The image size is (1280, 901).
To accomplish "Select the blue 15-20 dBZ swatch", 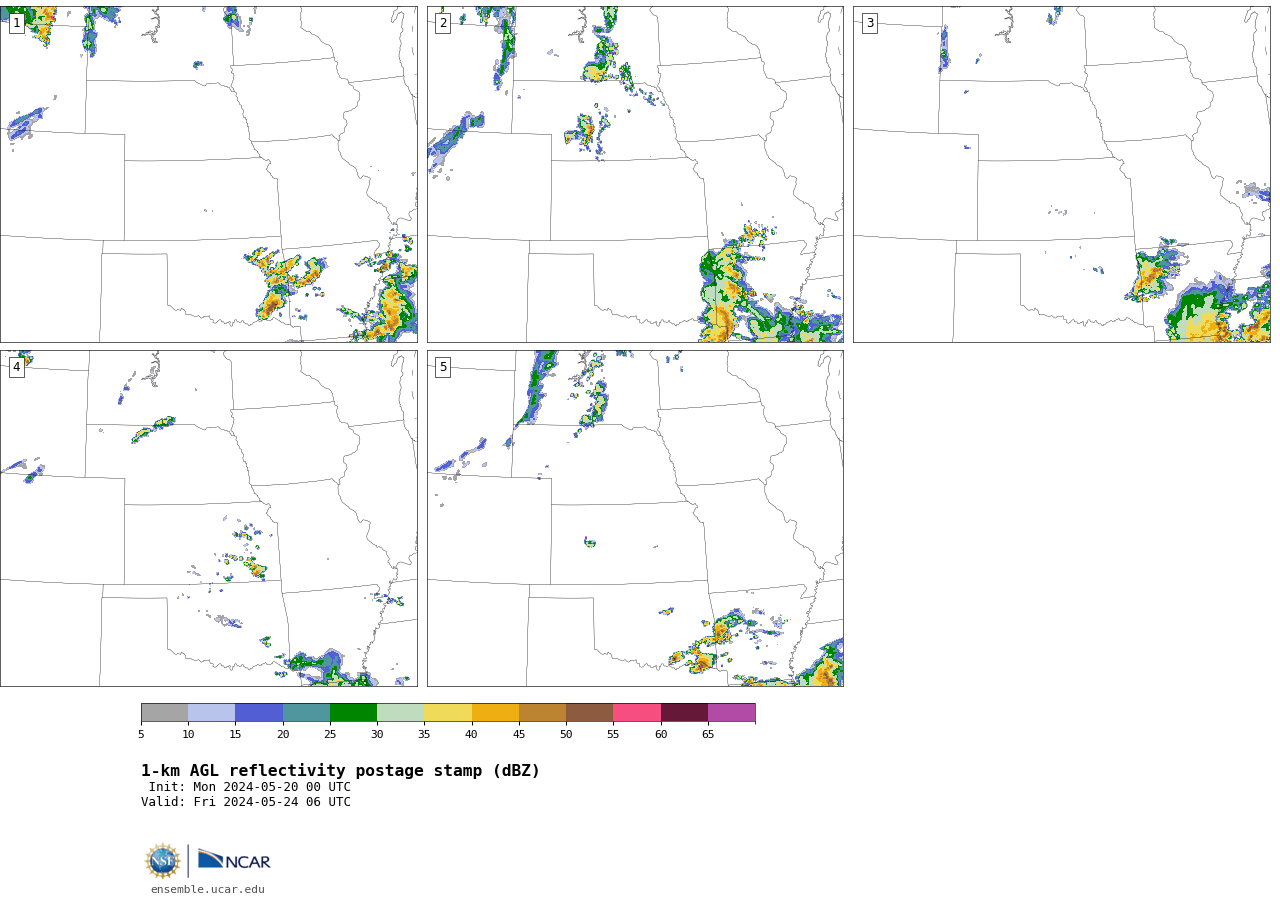I will (x=259, y=713).
